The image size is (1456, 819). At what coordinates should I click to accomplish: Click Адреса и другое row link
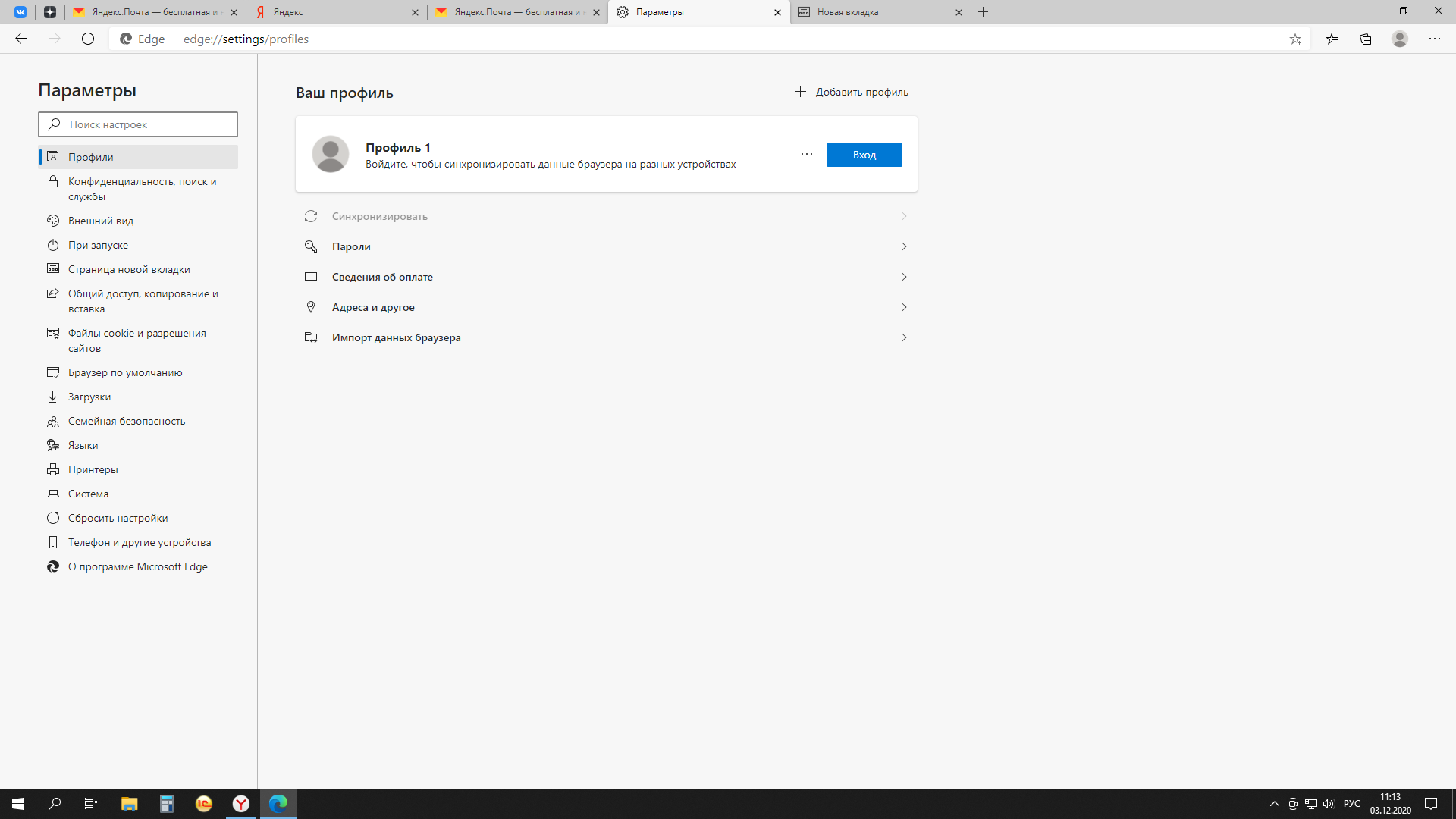point(606,307)
